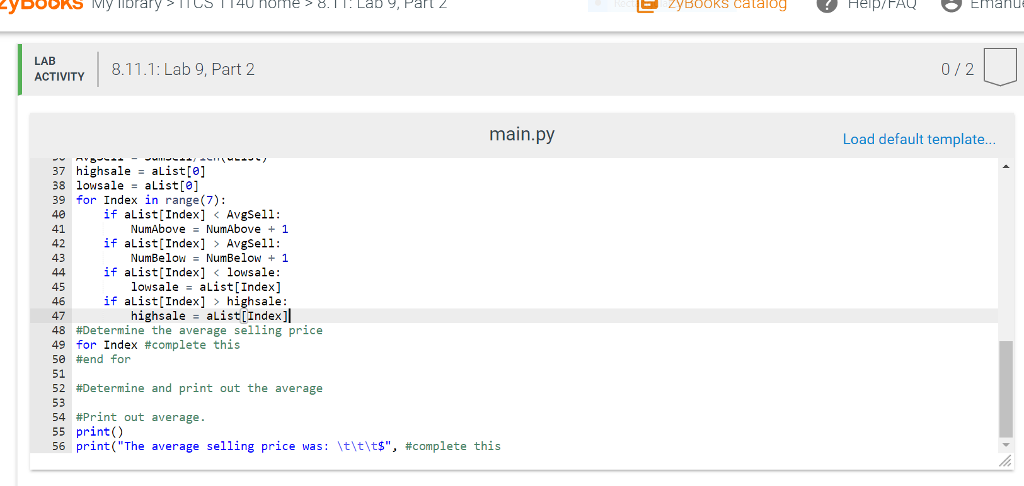Click '#Determine and print out the average' comment
1024x486 pixels.
pos(199,389)
